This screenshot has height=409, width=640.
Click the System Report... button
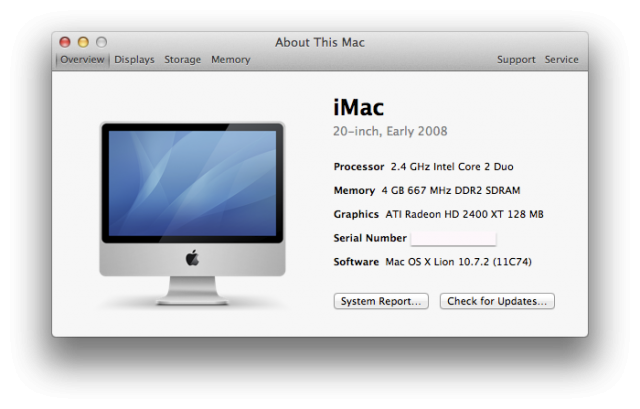(x=381, y=301)
